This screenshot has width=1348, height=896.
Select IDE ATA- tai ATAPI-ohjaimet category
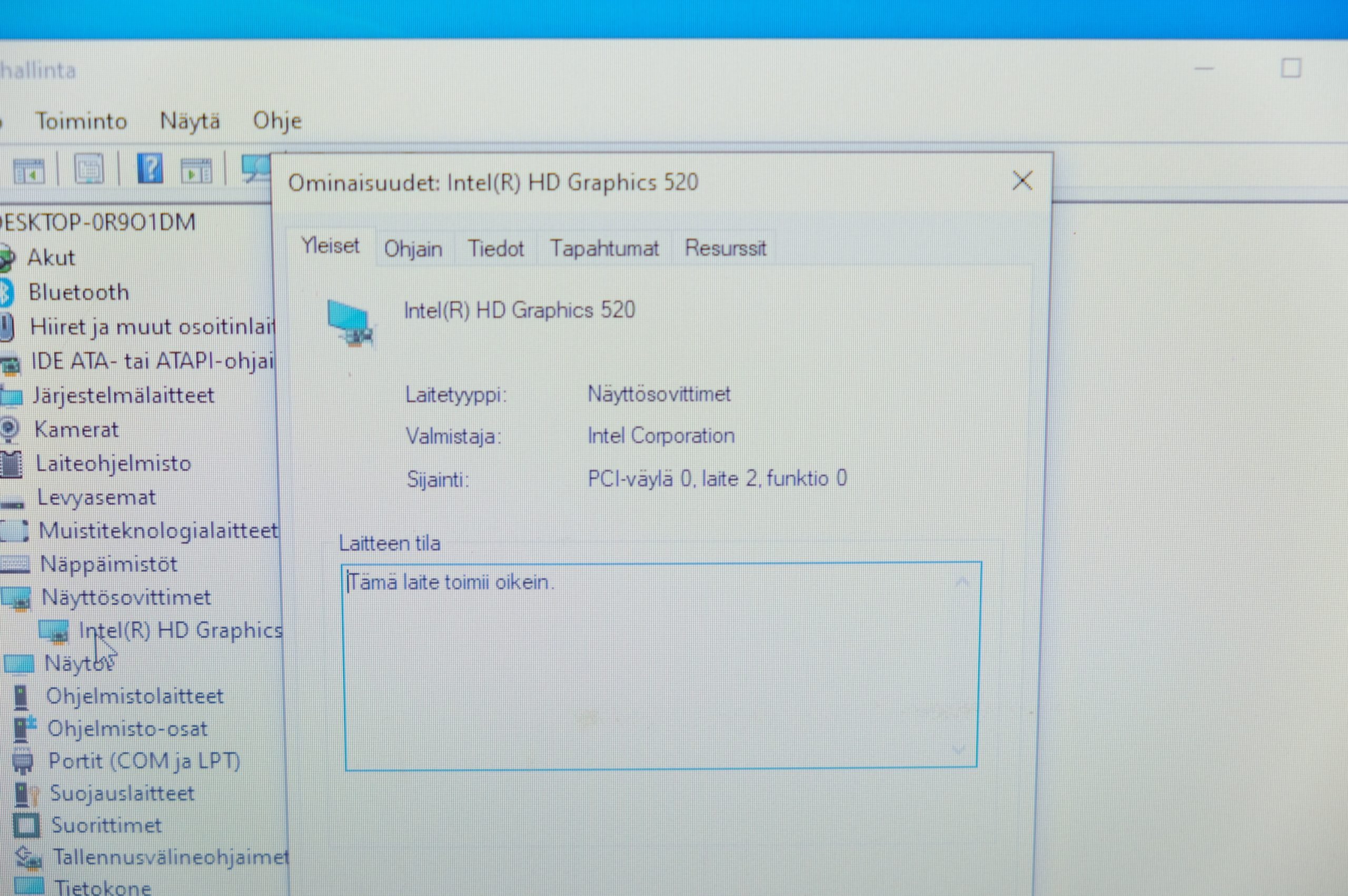(x=153, y=361)
